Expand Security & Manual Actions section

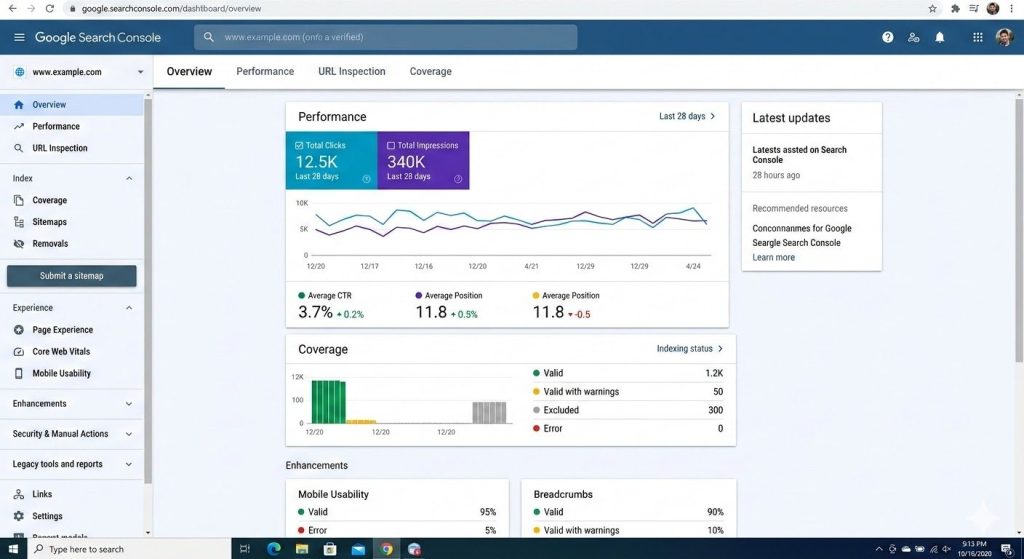point(129,434)
